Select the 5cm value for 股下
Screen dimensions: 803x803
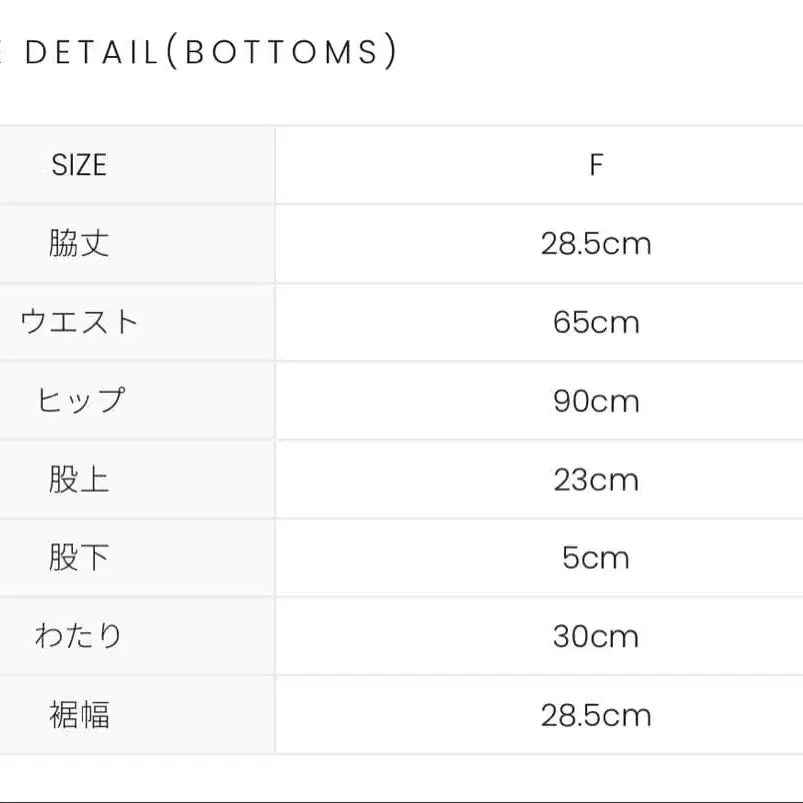click(596, 557)
